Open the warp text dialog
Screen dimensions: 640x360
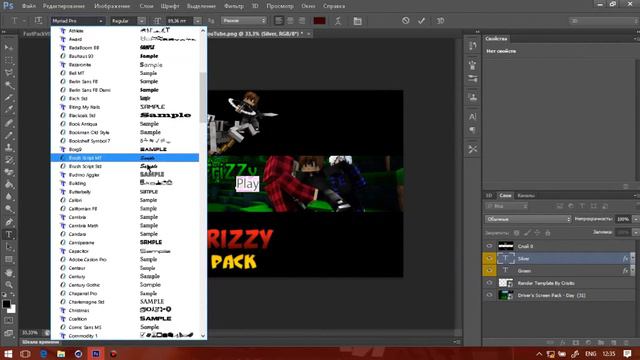(338, 21)
